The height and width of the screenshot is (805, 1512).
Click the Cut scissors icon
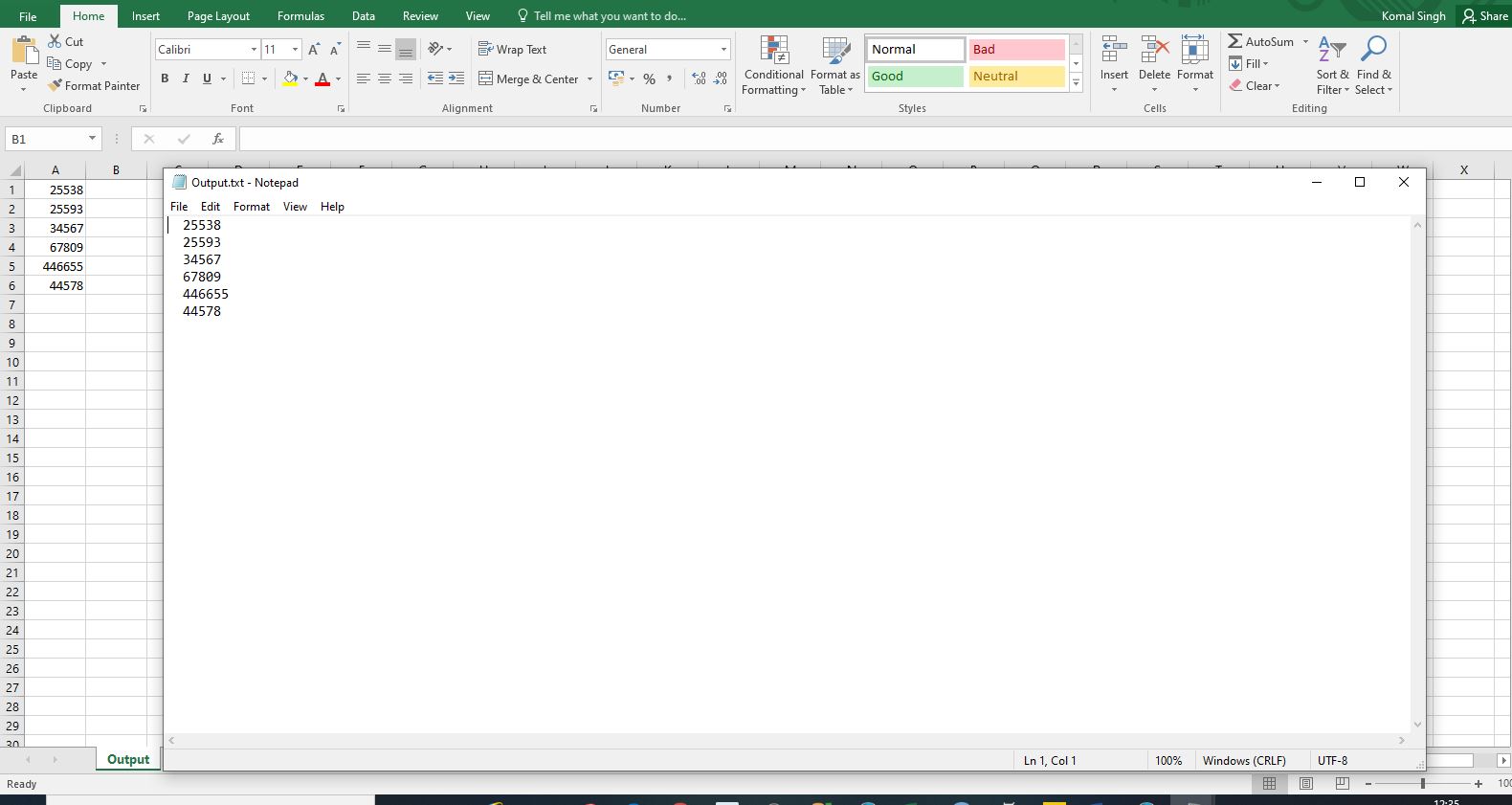(x=56, y=41)
